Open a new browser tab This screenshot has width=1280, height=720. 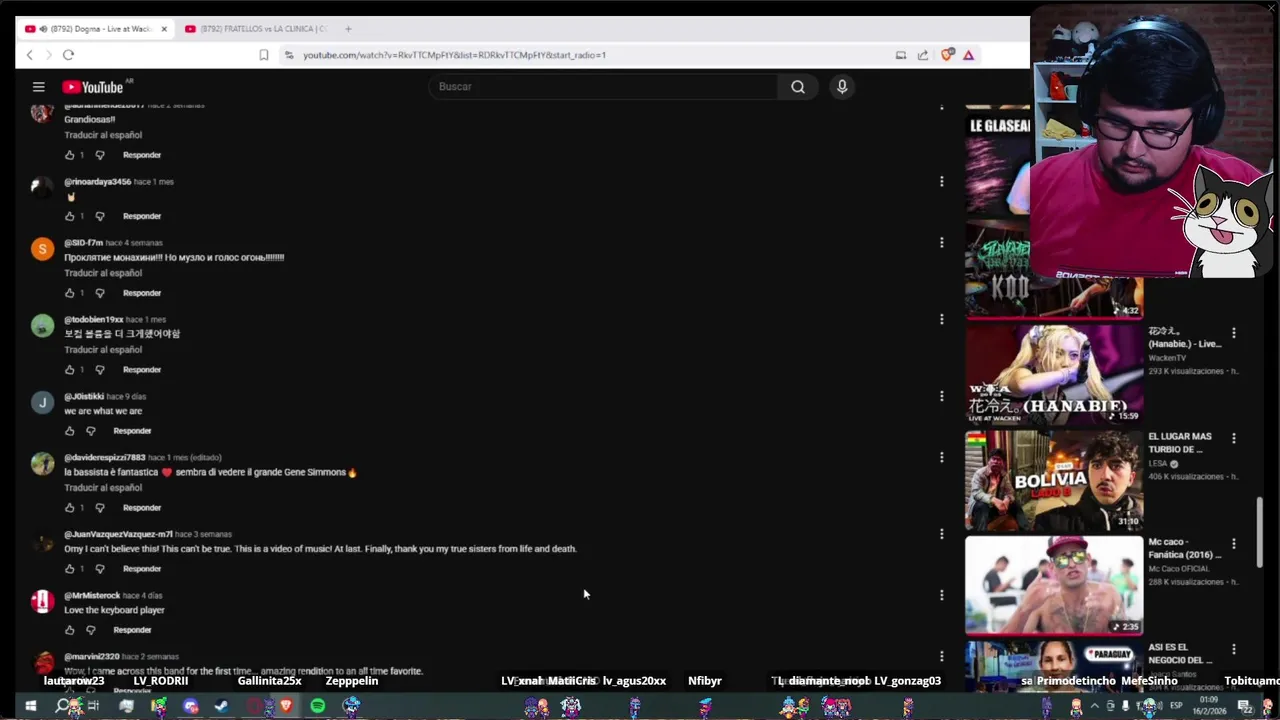[x=348, y=29]
